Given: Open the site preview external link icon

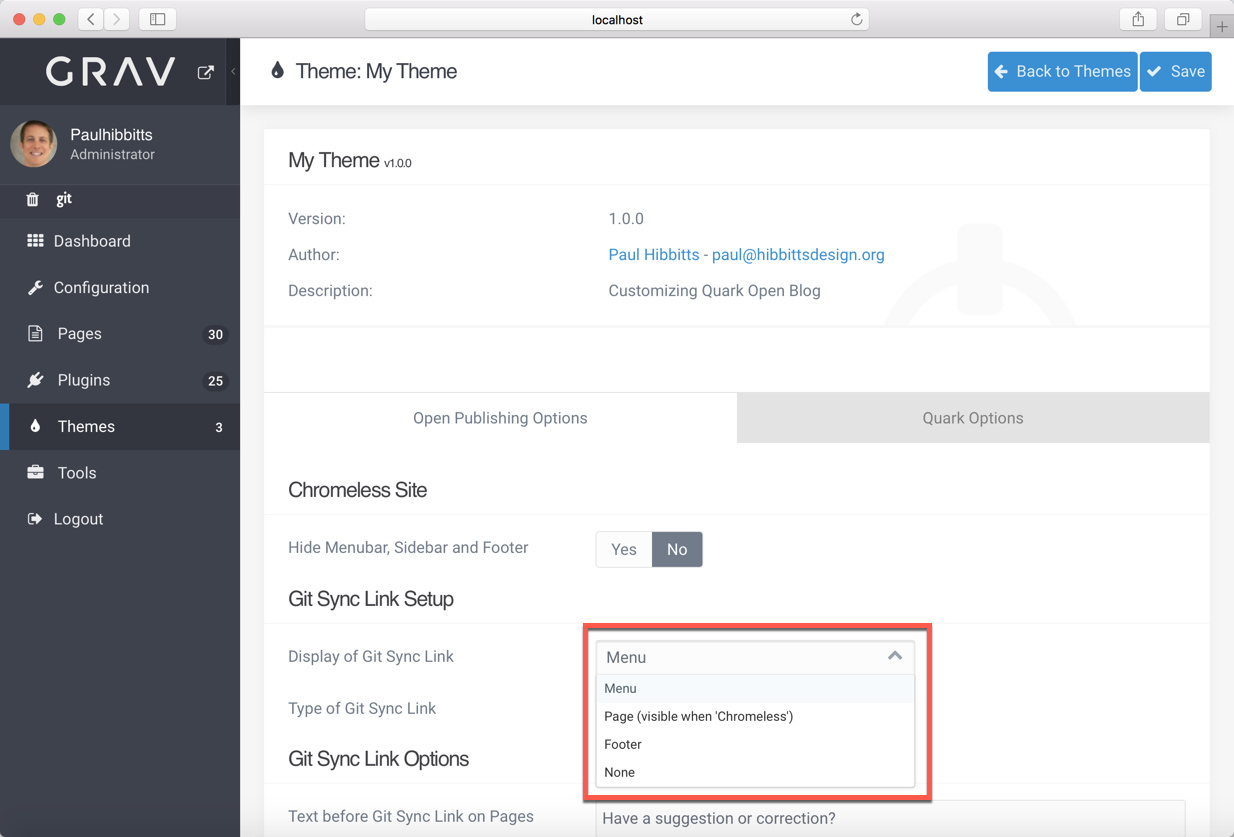Looking at the screenshot, I should pyautogui.click(x=206, y=72).
